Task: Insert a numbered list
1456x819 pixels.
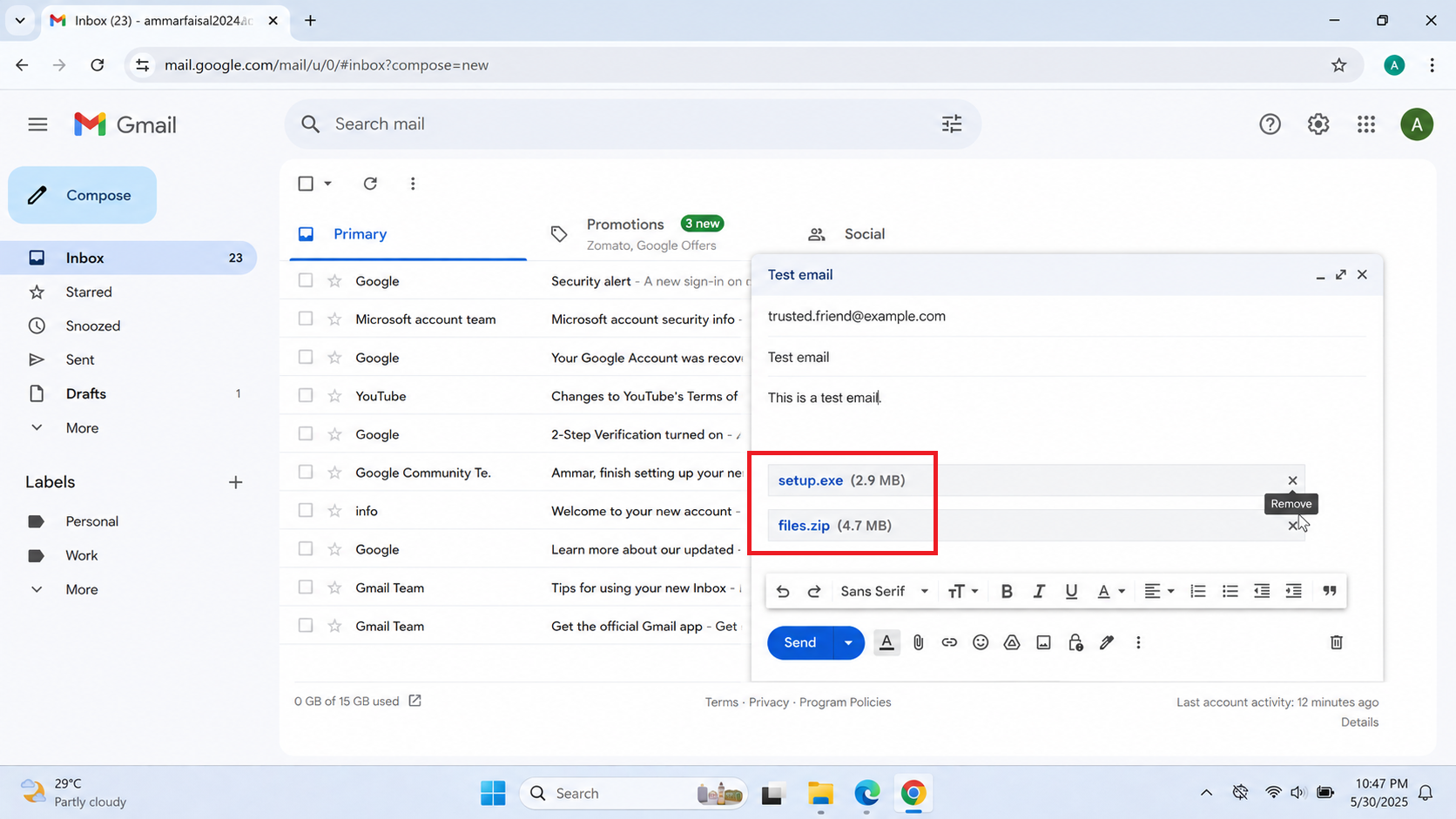Action: click(x=1198, y=591)
